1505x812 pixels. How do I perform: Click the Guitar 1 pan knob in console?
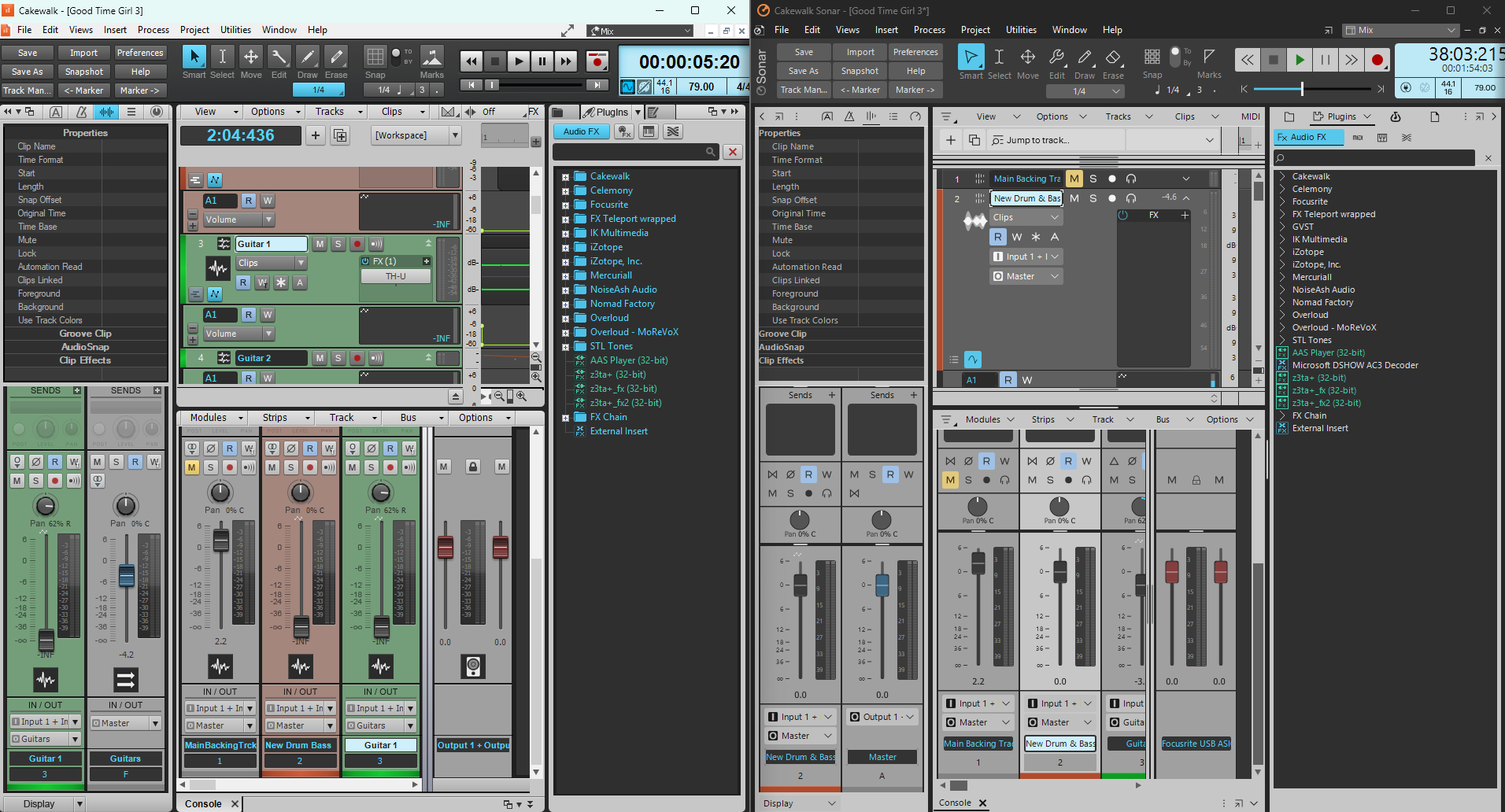click(x=381, y=493)
